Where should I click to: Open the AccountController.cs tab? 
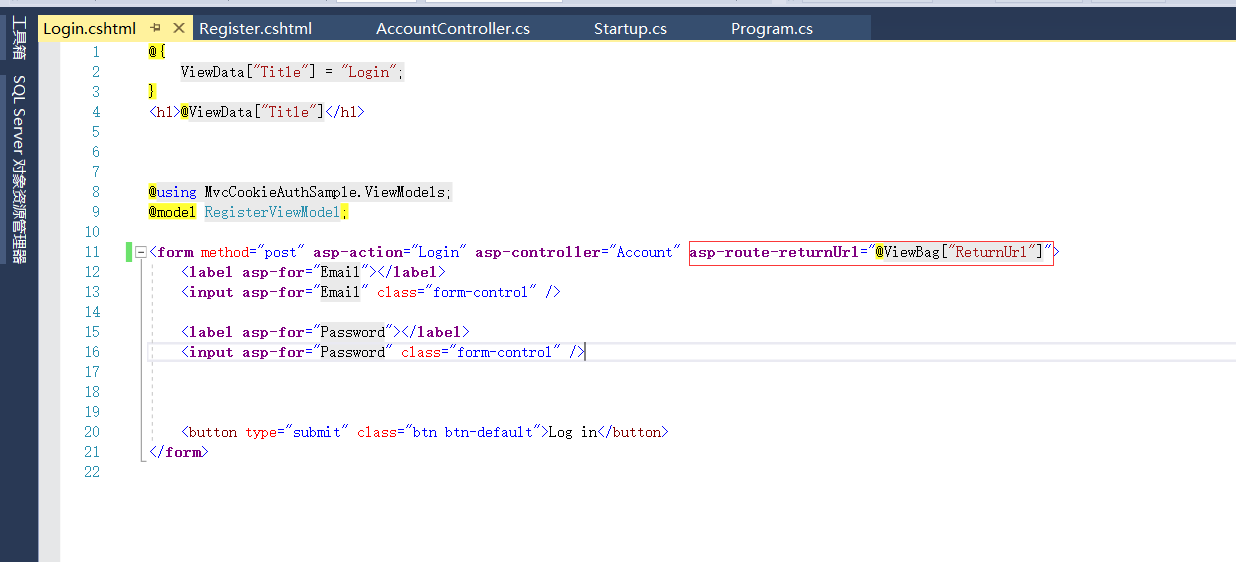[x=453, y=29]
